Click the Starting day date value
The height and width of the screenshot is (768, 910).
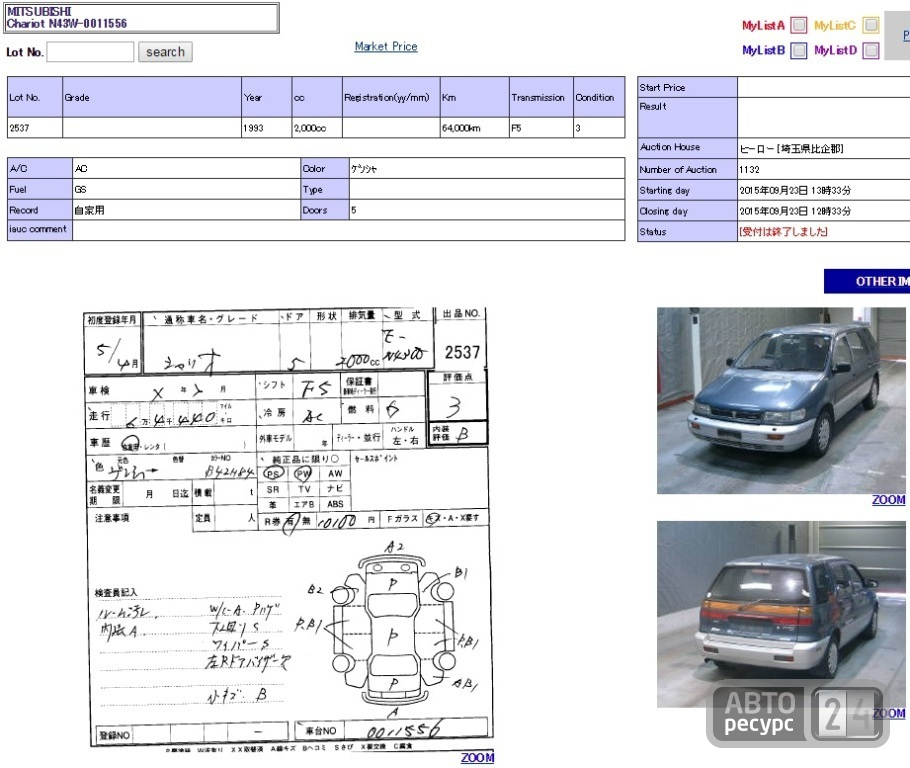click(x=795, y=190)
